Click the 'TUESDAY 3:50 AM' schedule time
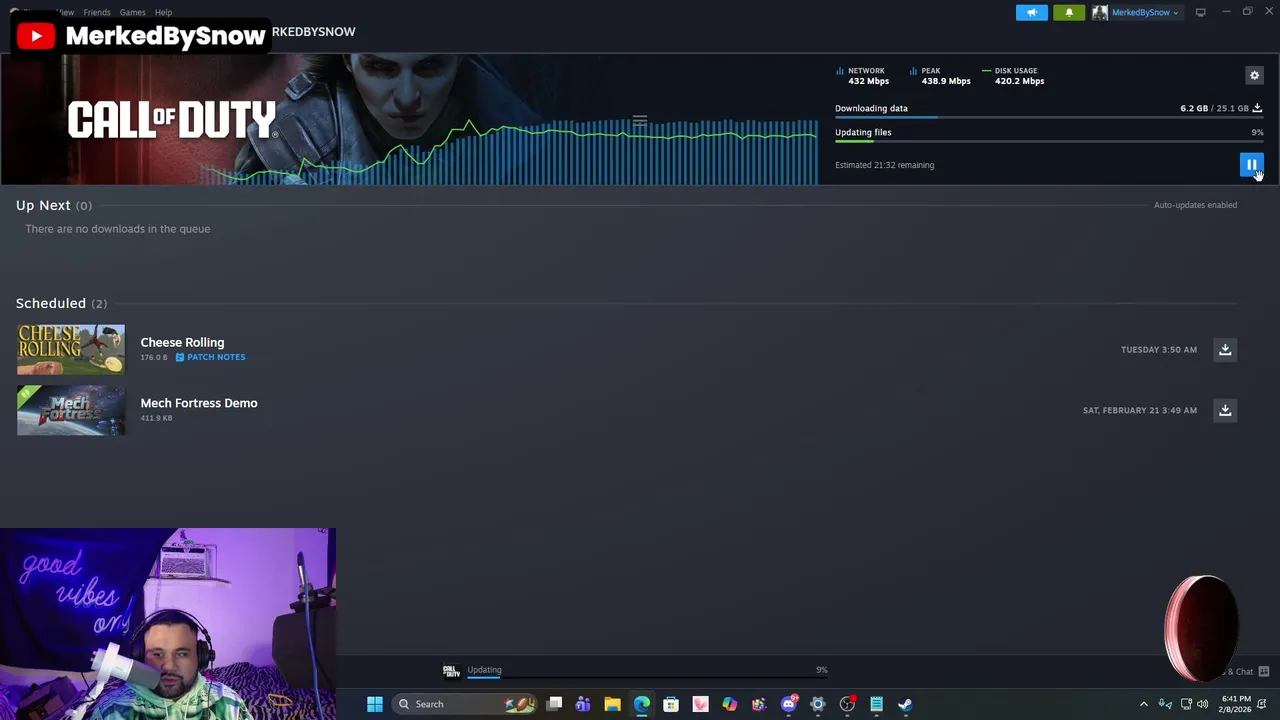Viewport: 1280px width, 720px height. pos(1158,350)
